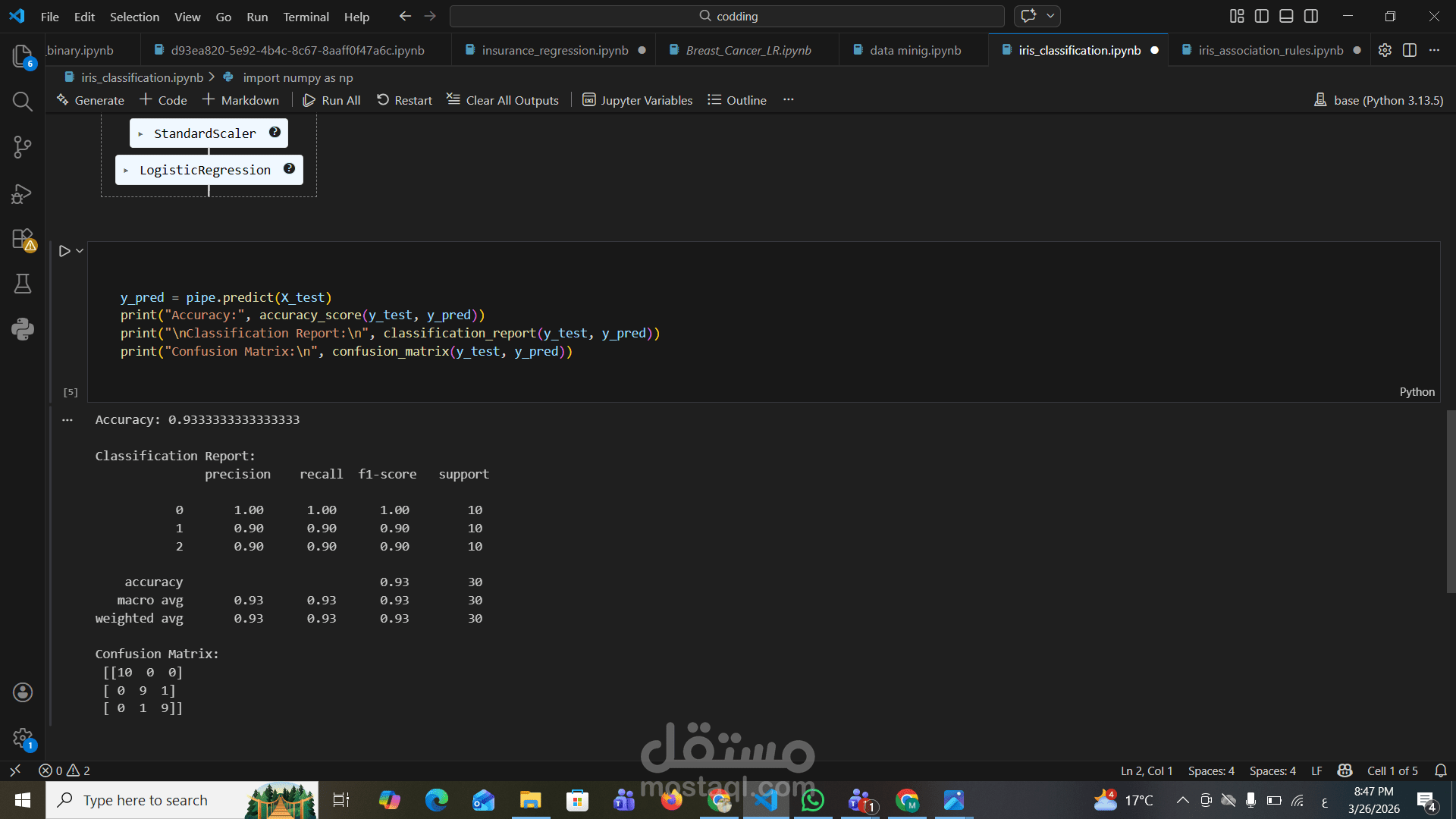The image size is (1456, 819).
Task: Expand the run cell options dropdown arrow
Action: coord(80,251)
